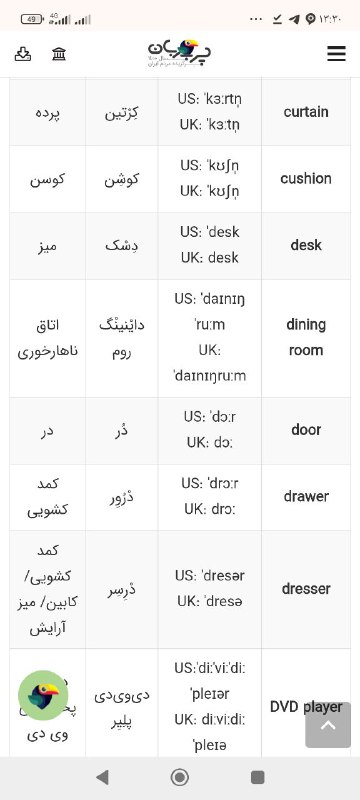This screenshot has height=800, width=360.
Task: Tap the three dots status icon
Action: pyautogui.click(x=256, y=19)
